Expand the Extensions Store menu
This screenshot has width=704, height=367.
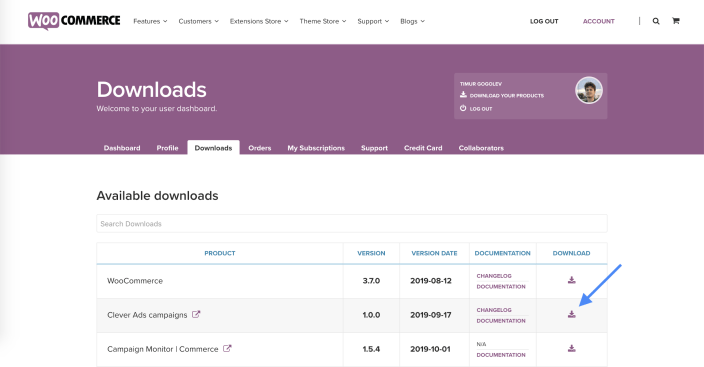(x=259, y=21)
